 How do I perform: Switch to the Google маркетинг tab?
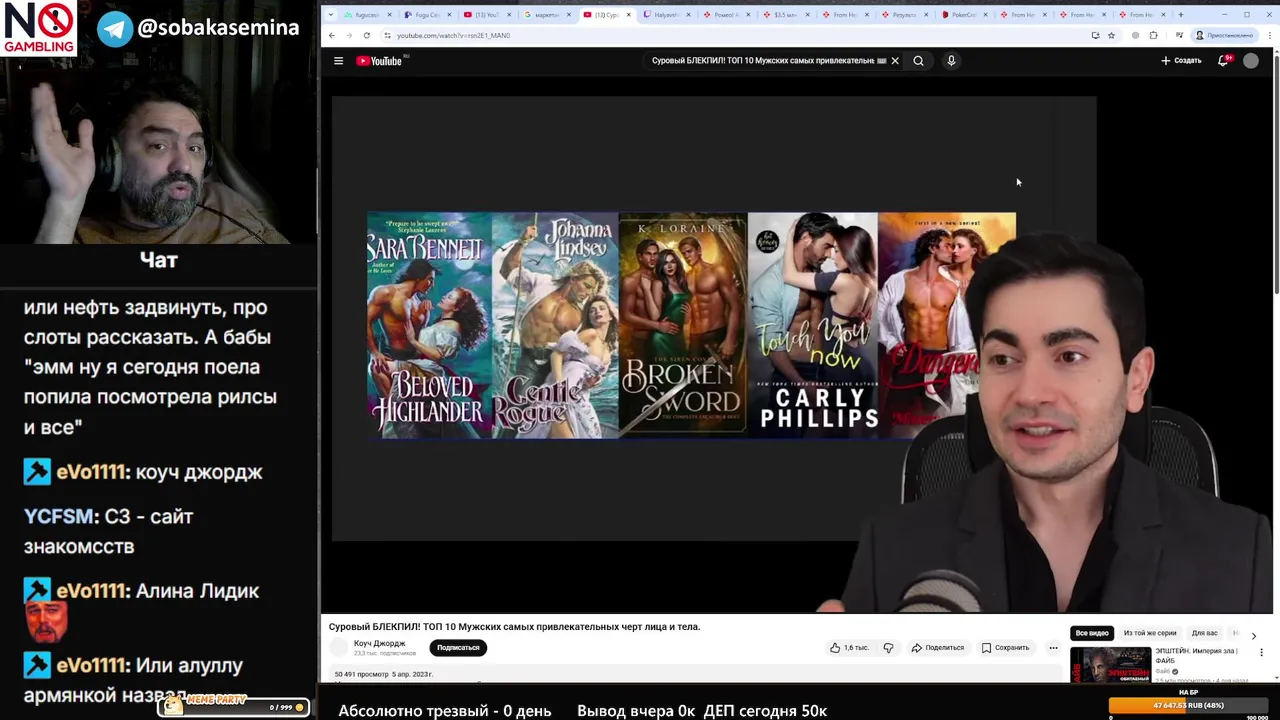pyautogui.click(x=545, y=15)
